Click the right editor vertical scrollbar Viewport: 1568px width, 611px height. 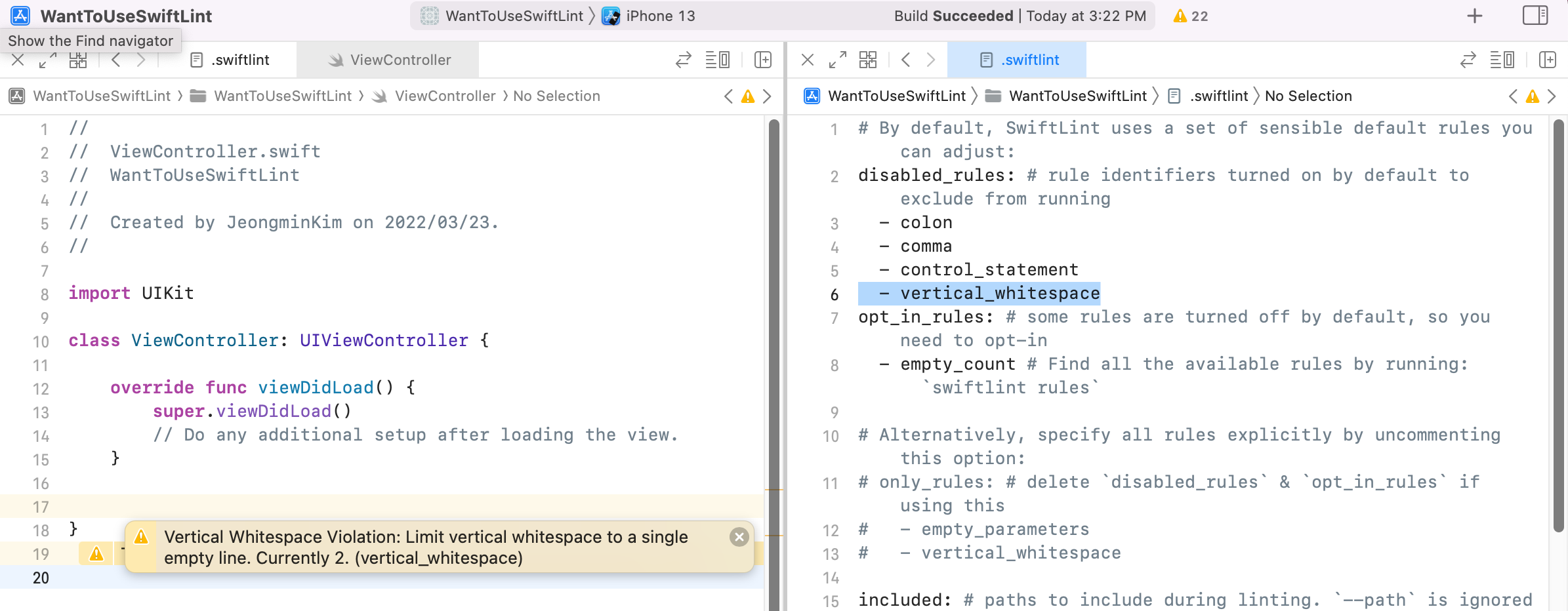(1559, 326)
